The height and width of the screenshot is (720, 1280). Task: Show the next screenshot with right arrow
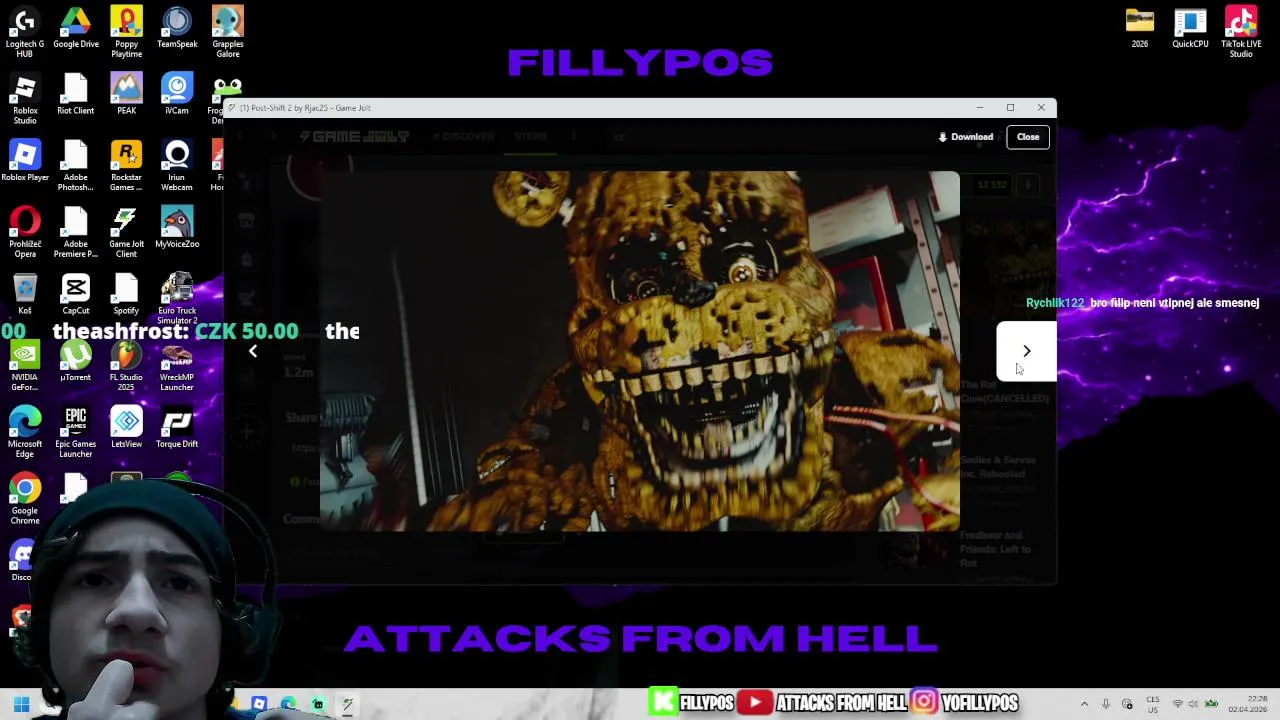[1026, 351]
